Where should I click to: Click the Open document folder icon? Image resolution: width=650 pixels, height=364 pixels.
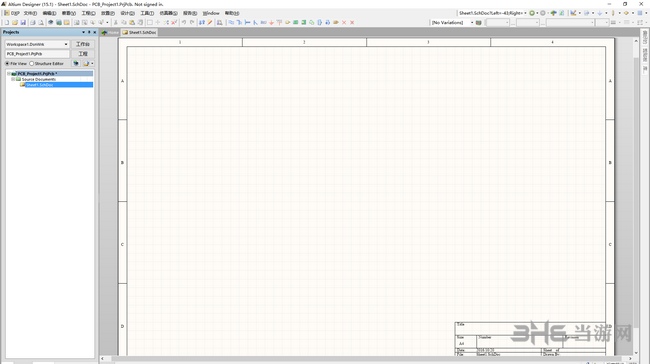15,22
